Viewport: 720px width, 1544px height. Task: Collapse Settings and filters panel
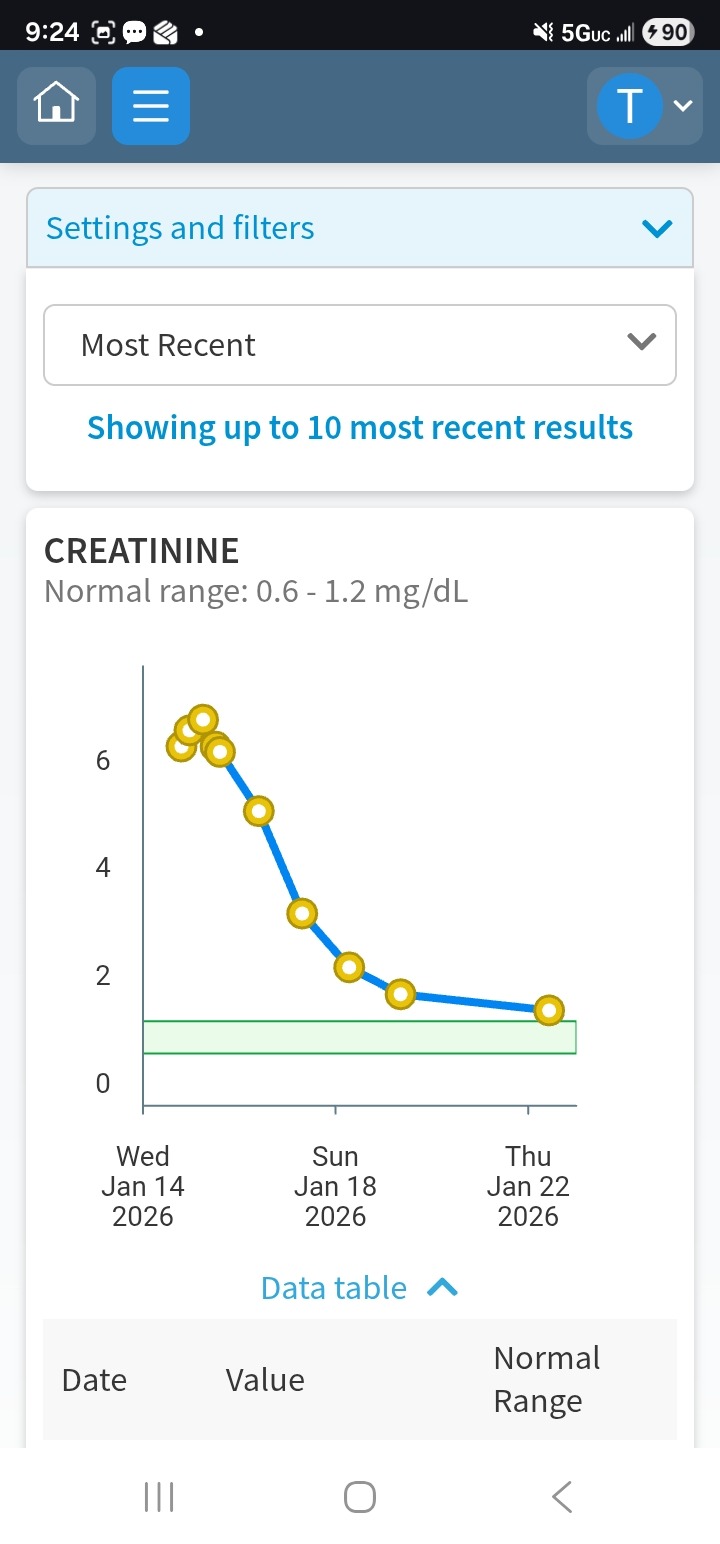click(x=657, y=229)
